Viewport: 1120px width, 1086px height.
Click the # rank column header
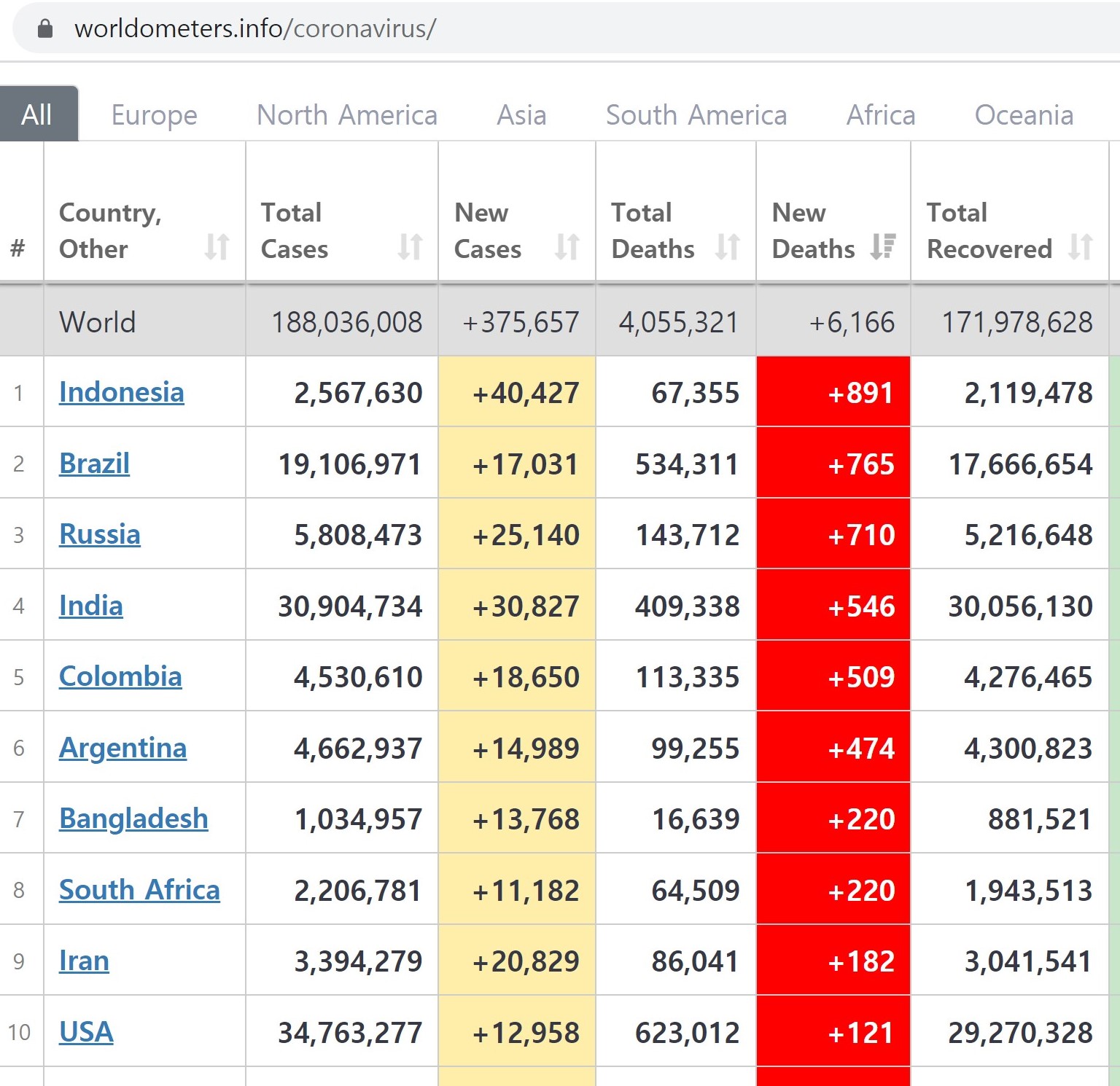18,248
